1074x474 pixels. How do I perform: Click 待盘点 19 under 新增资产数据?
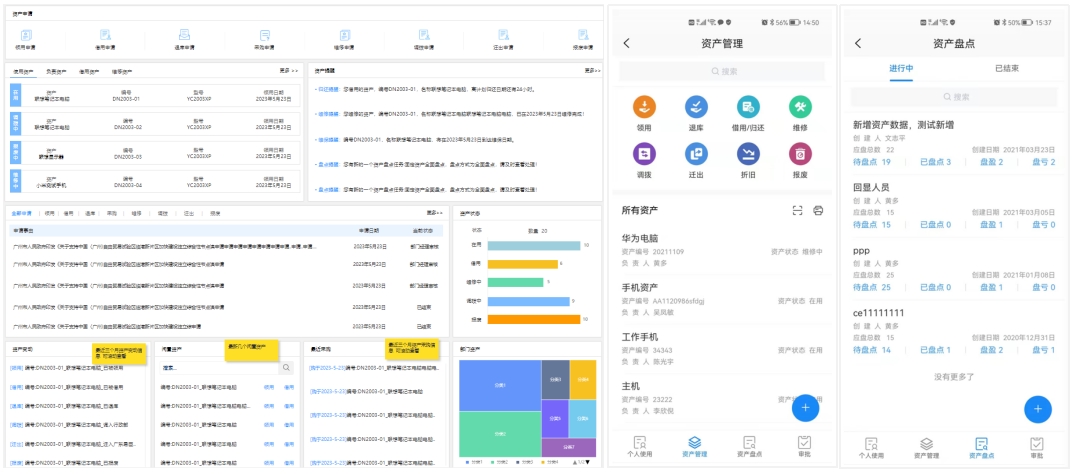(x=871, y=162)
